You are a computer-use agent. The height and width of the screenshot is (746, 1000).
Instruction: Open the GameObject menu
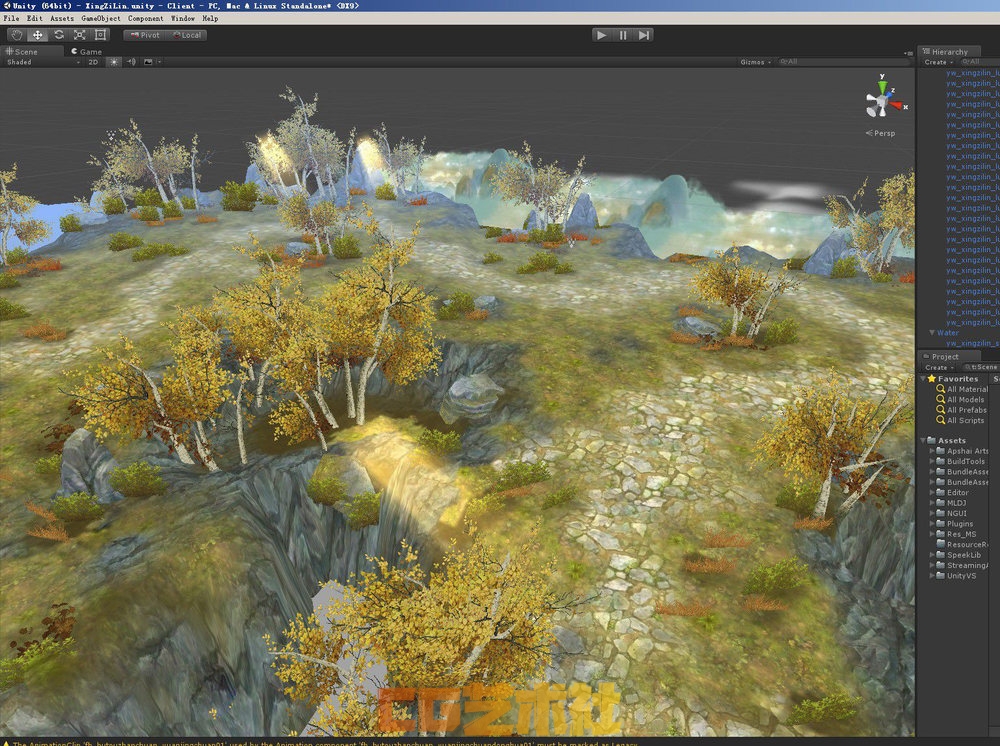[101, 18]
